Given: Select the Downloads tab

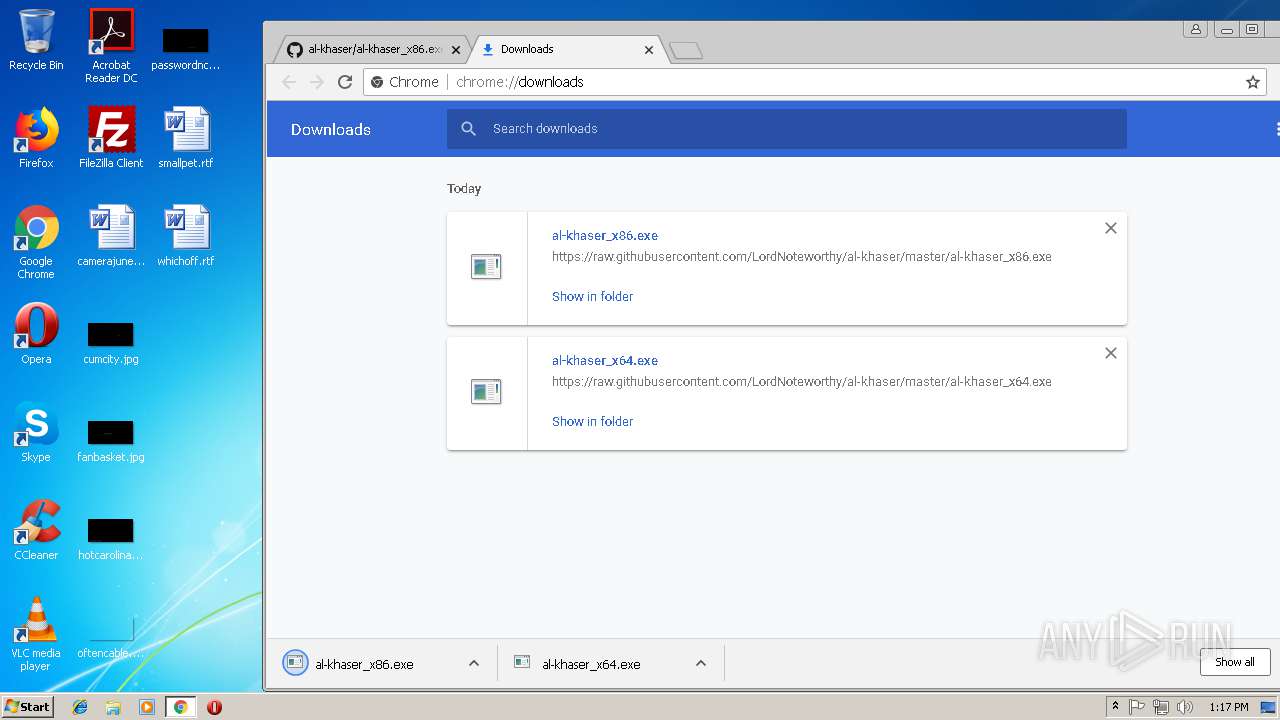Looking at the screenshot, I should tap(565, 49).
